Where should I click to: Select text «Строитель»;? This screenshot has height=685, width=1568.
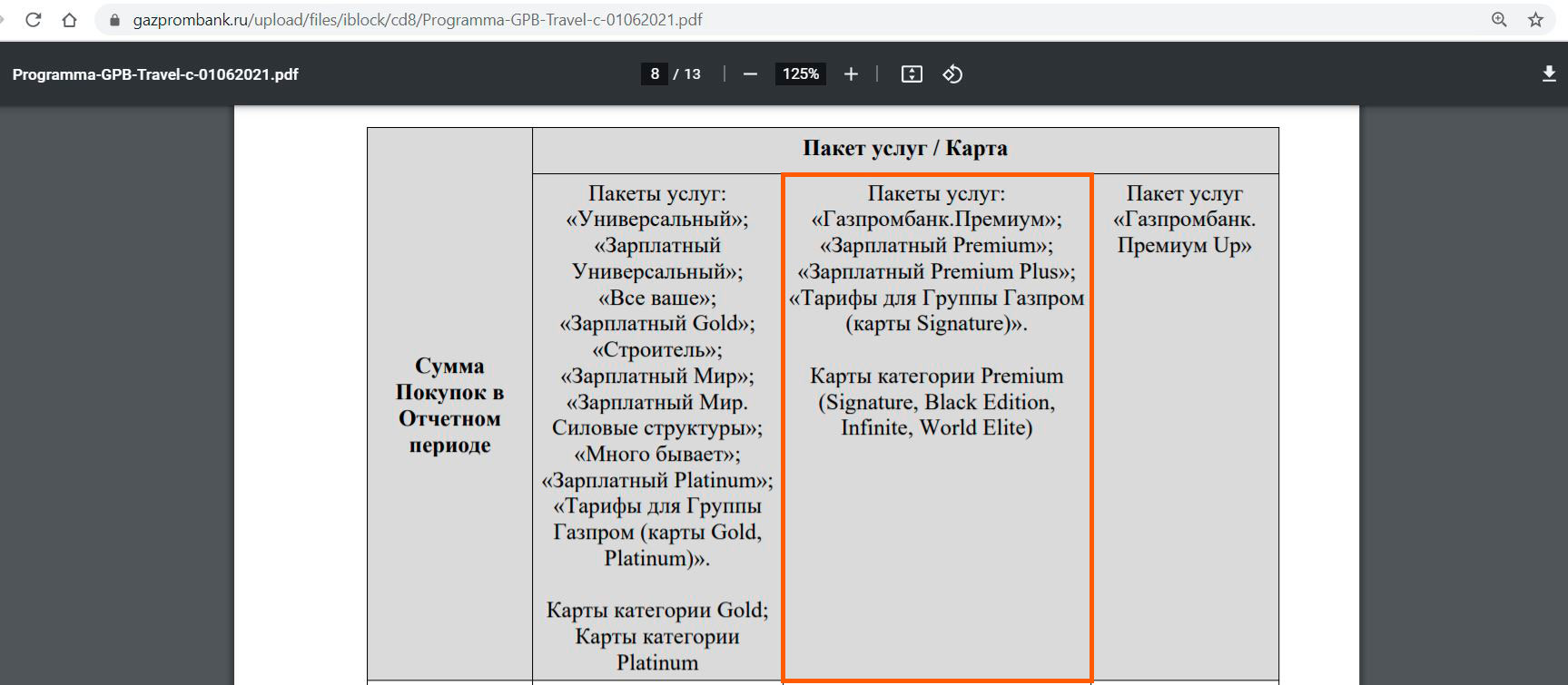[x=656, y=350]
